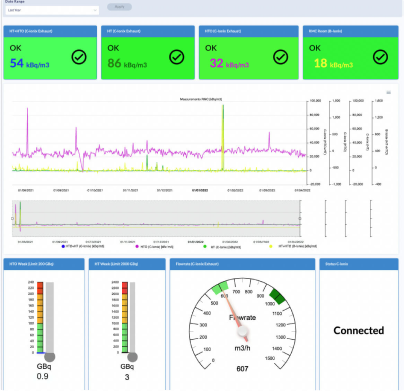Click the HT Week thermometer bulb
The height and width of the screenshot is (391, 404).
pos(132,357)
